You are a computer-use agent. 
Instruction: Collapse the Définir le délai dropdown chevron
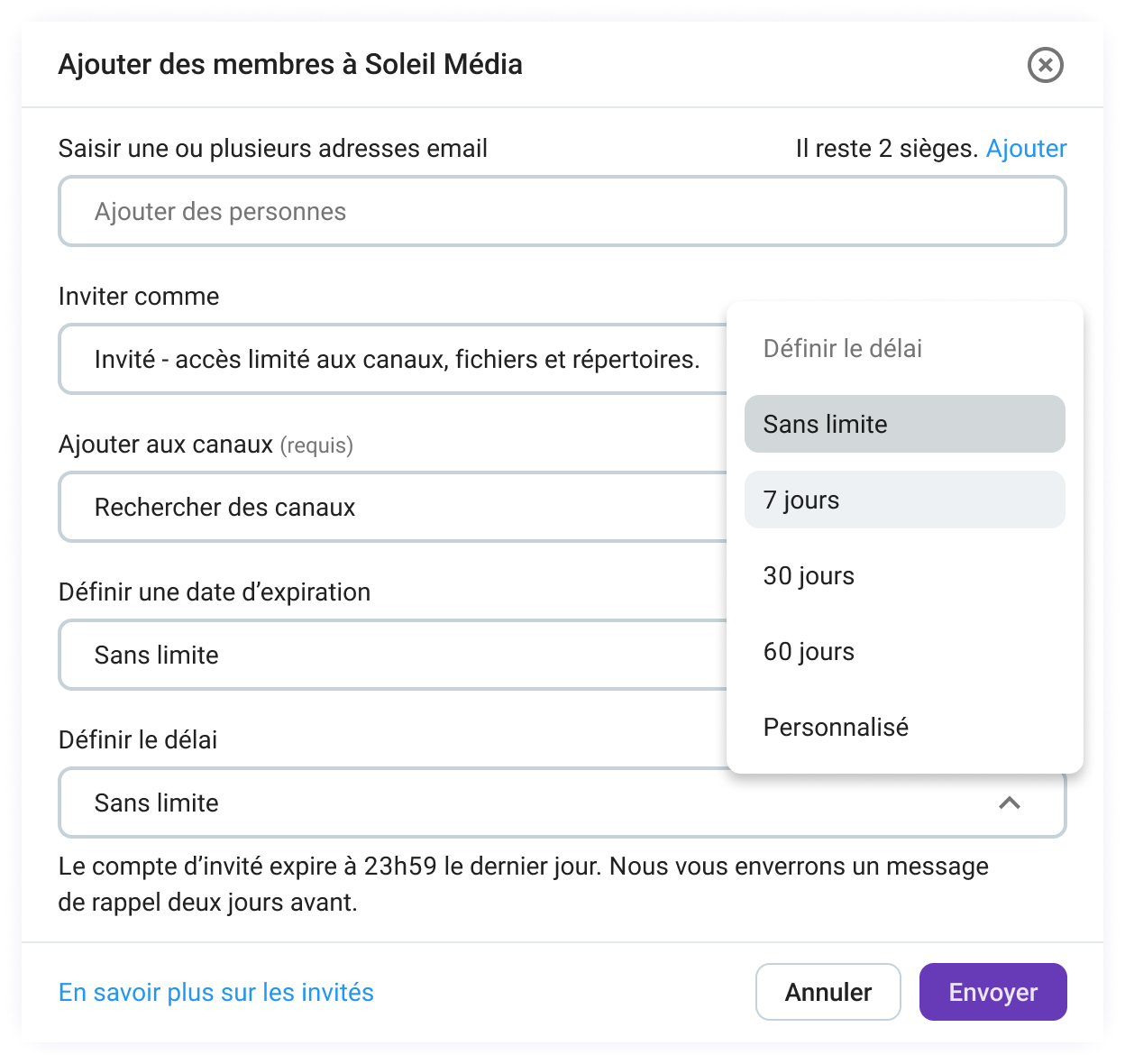click(1011, 803)
